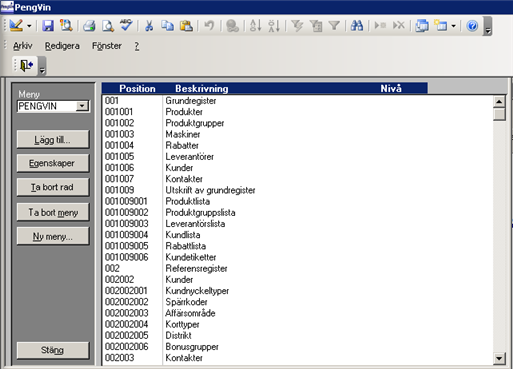Click the list scrollbar up arrow
This screenshot has width=513, height=369.
pyautogui.click(x=499, y=102)
